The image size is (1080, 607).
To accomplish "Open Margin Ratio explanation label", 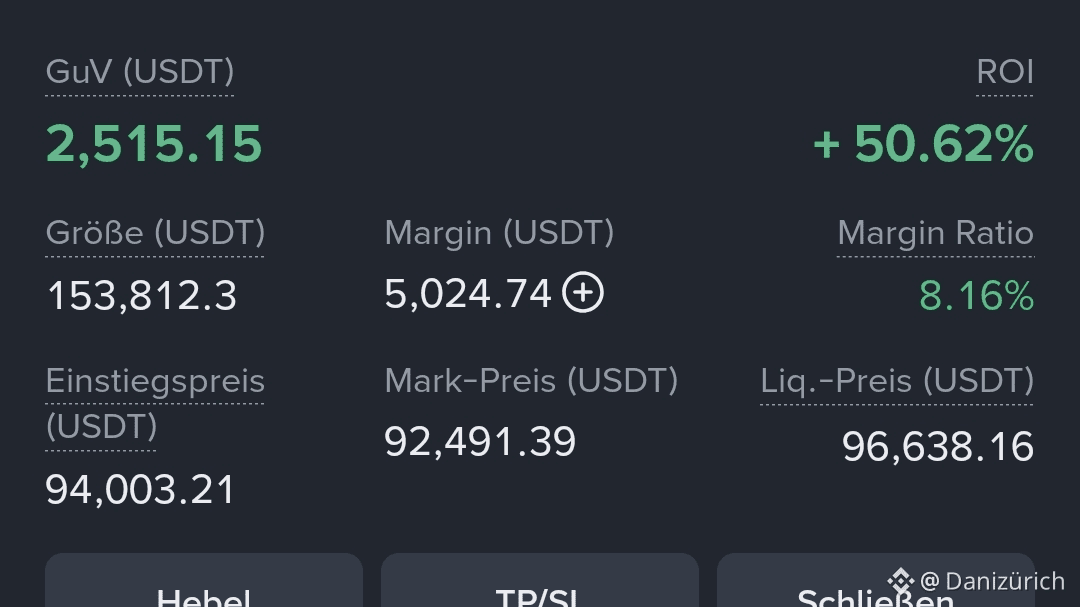I will point(935,233).
